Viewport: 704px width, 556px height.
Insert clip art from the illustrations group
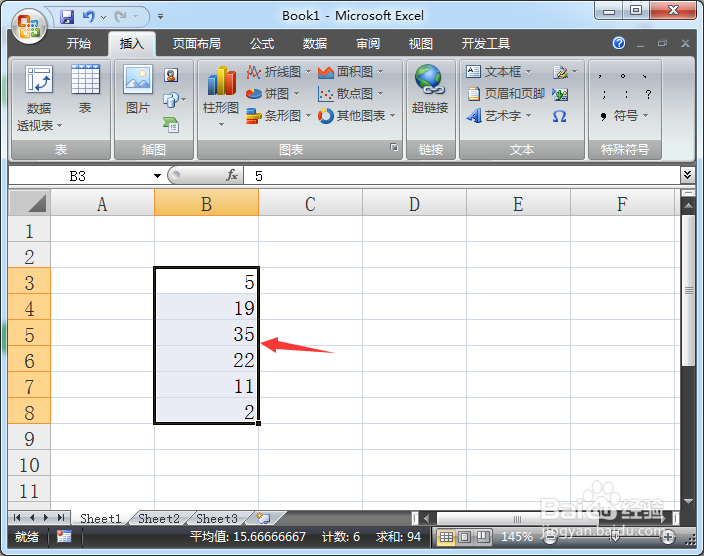coord(171,75)
